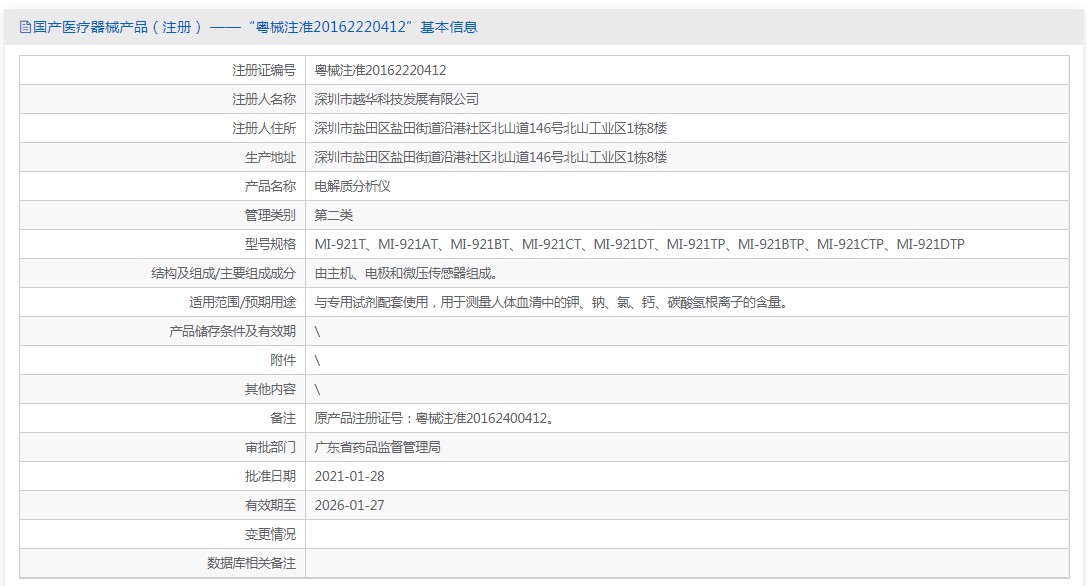Click the label 注册人住所
Screen dimensions: 1087x586
(263, 128)
